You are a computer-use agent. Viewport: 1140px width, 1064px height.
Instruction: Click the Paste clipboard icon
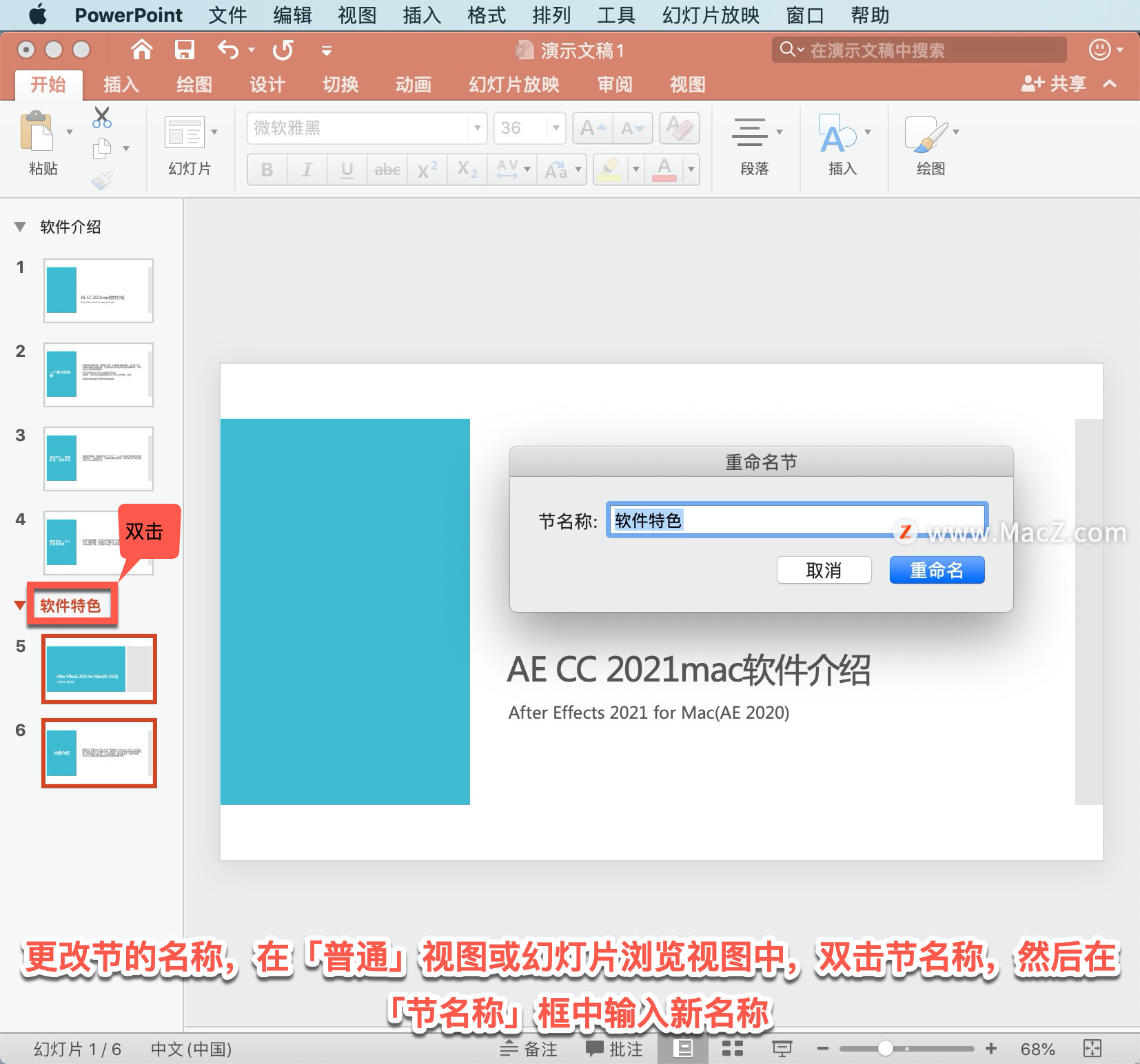[x=37, y=131]
